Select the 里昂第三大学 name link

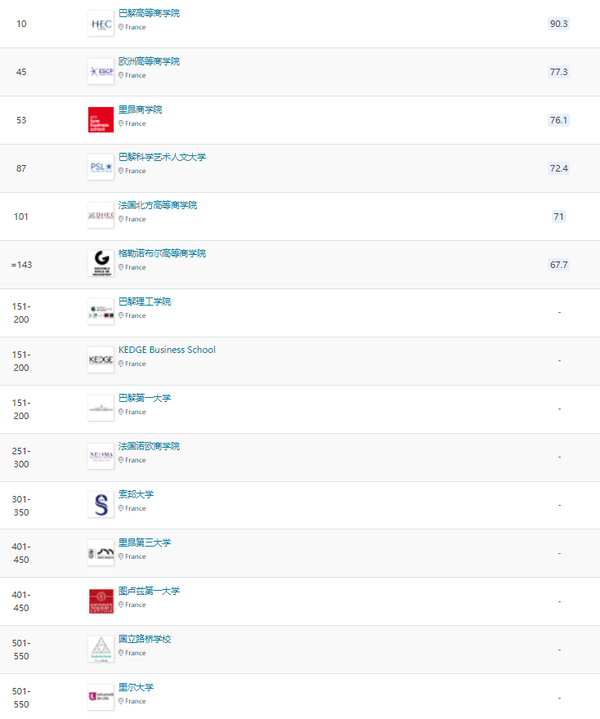tap(145, 542)
